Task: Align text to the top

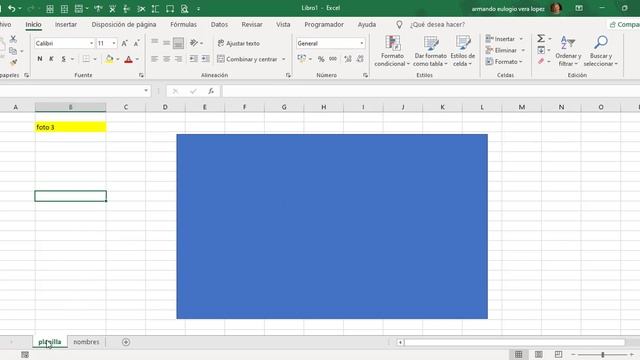Action: click(155, 42)
